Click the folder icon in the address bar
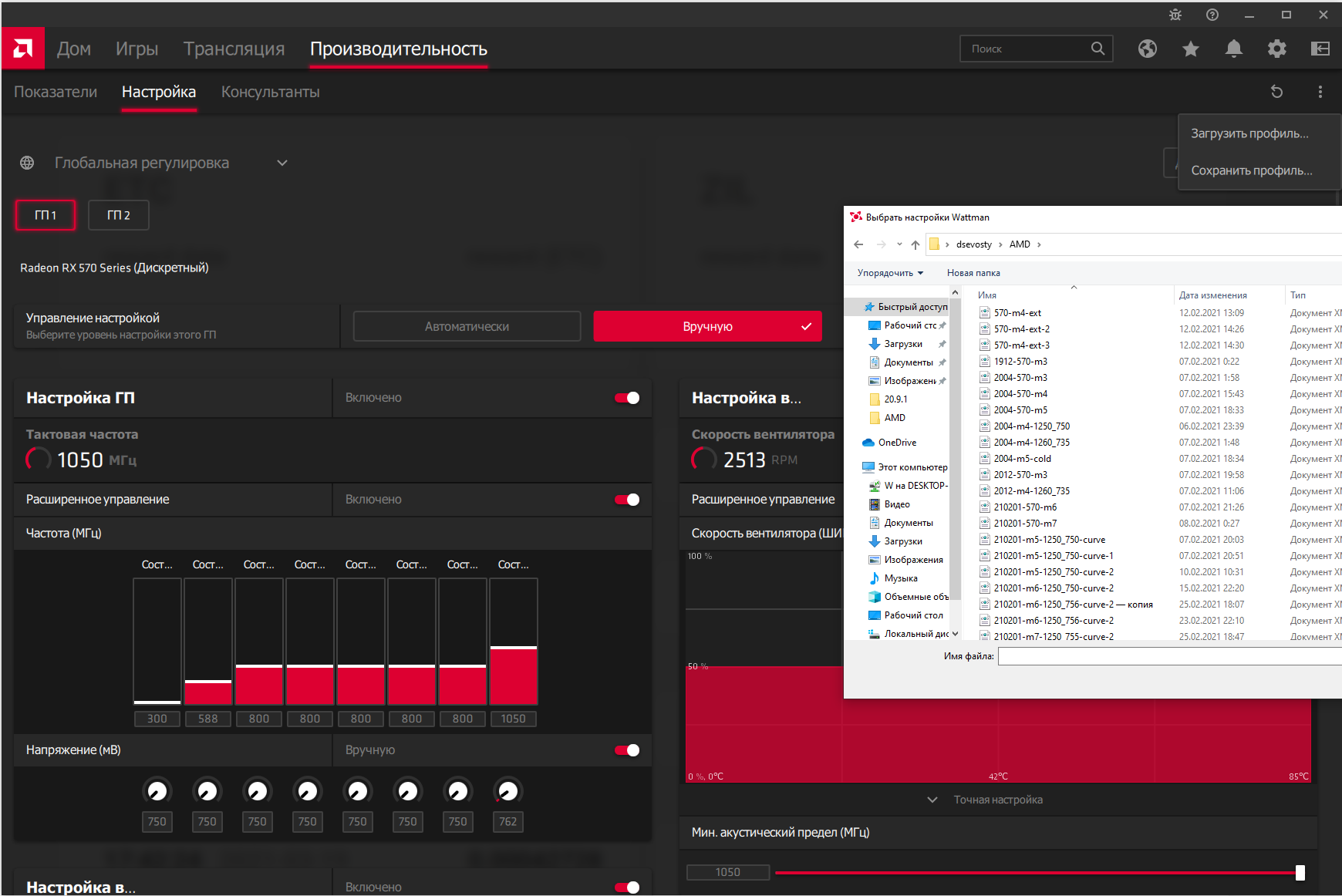 [x=934, y=244]
